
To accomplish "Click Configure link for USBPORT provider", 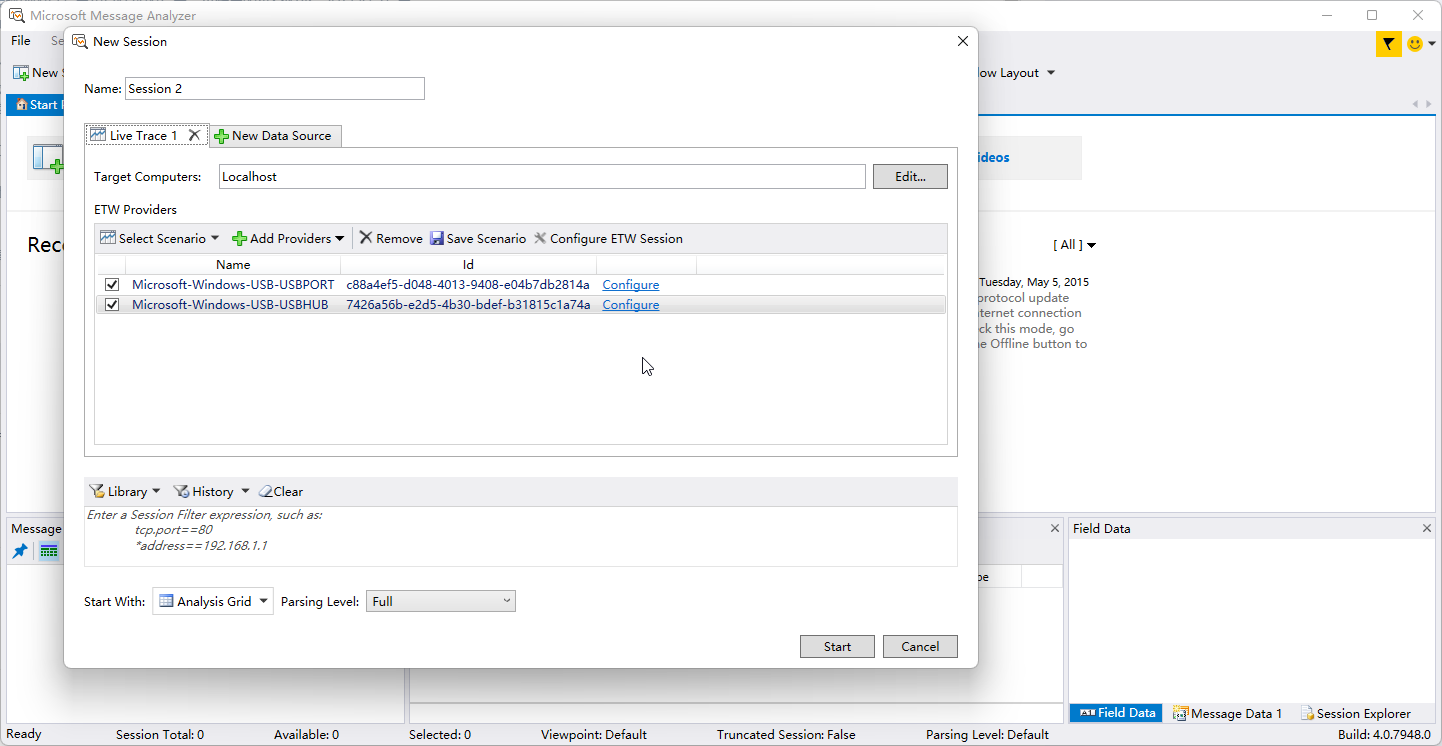I will point(630,285).
